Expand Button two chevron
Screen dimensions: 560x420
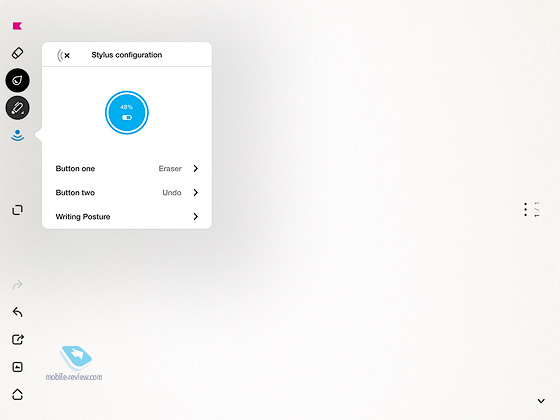click(x=195, y=192)
